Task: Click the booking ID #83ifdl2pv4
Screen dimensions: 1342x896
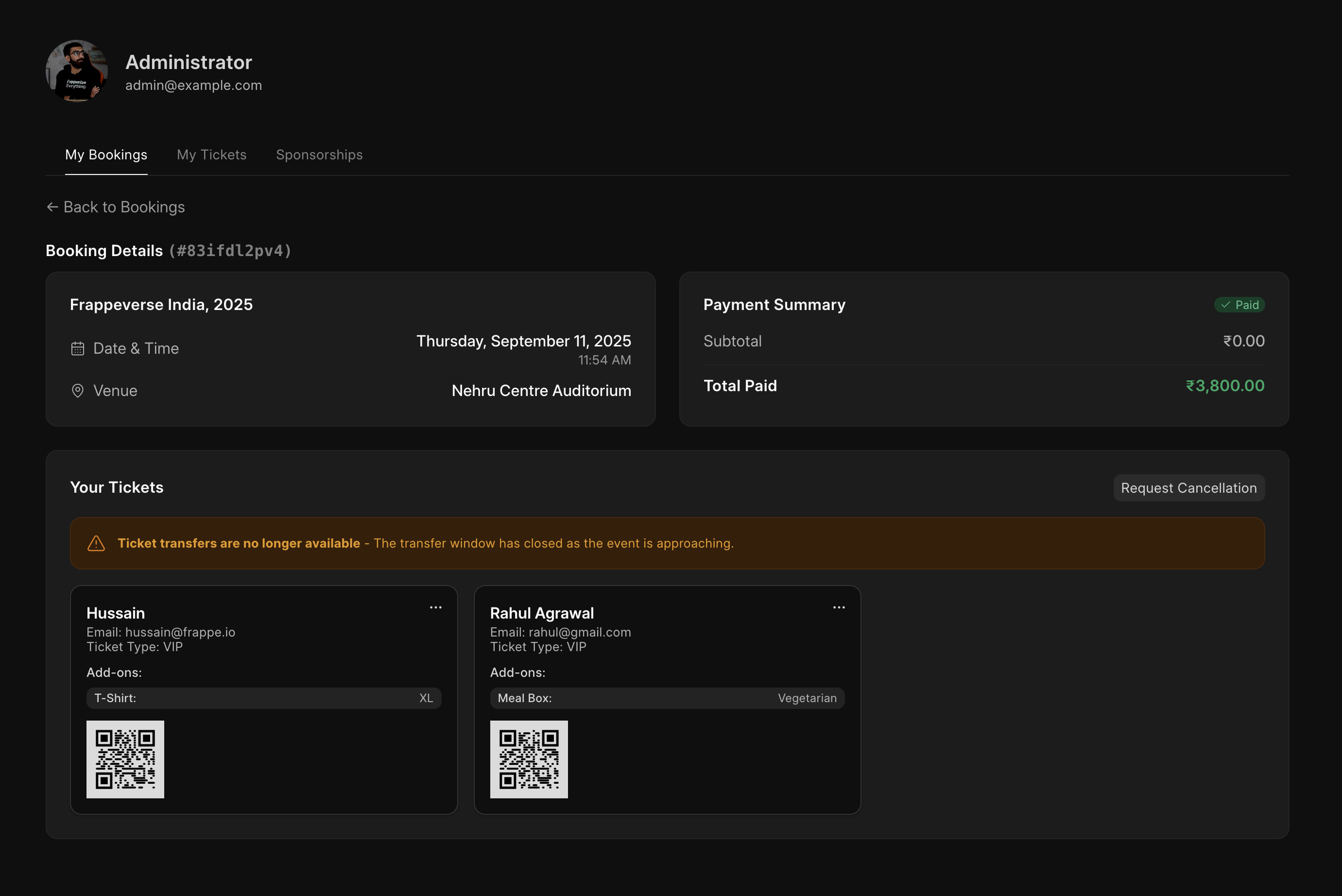Action: (230, 251)
